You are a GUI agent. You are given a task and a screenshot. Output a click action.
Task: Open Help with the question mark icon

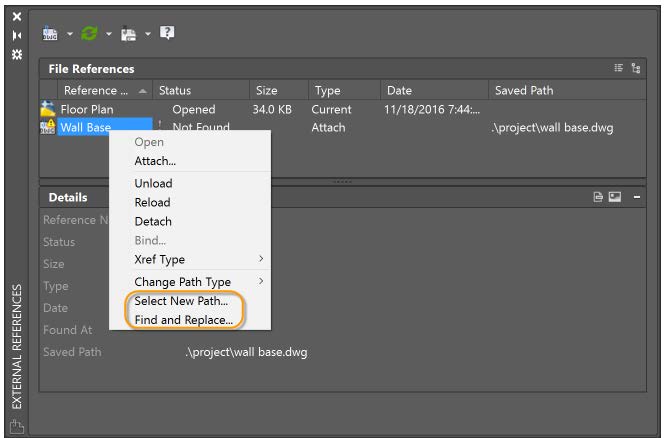coord(168,33)
